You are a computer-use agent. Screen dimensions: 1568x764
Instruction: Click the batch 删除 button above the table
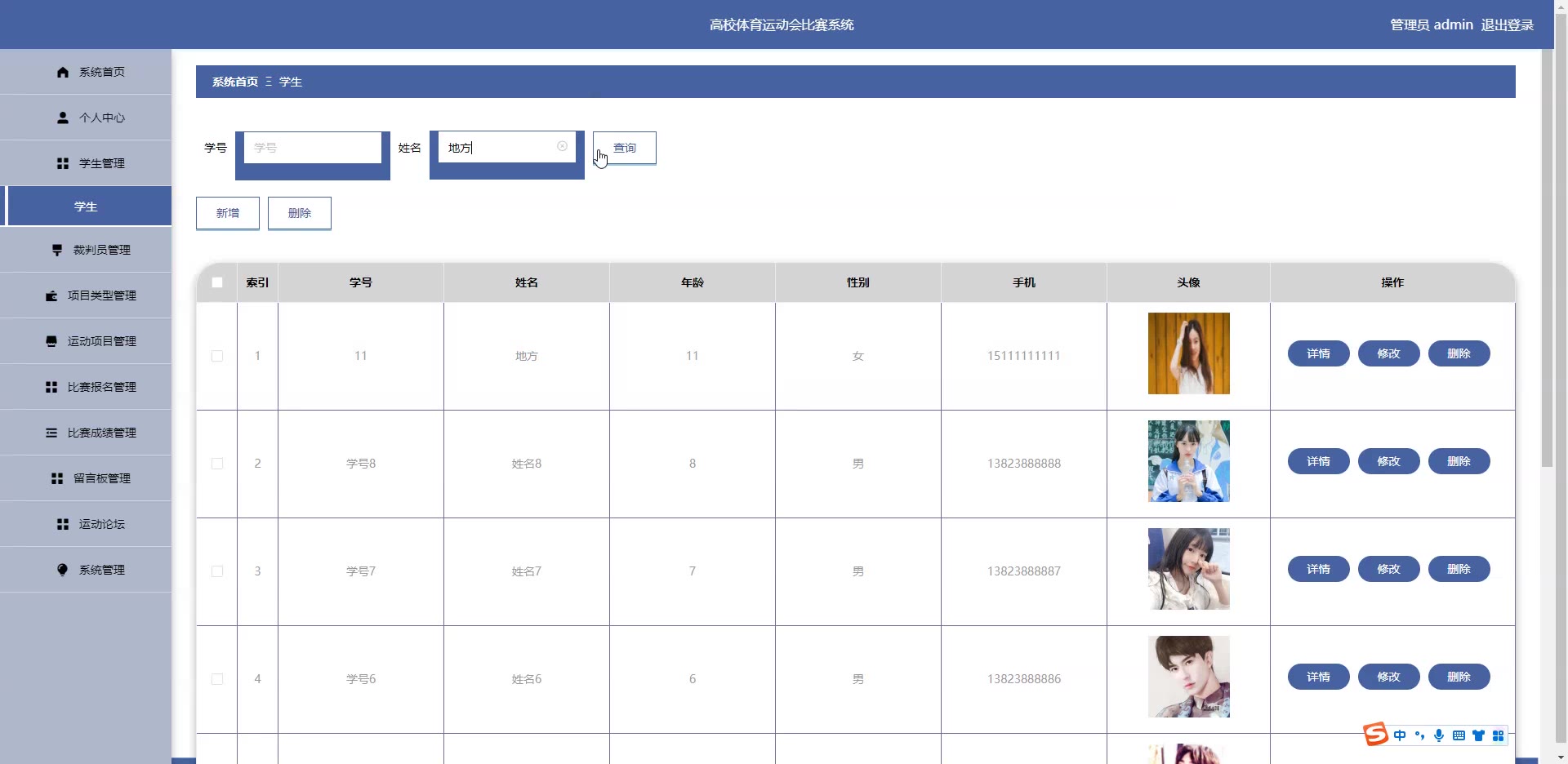coord(300,213)
